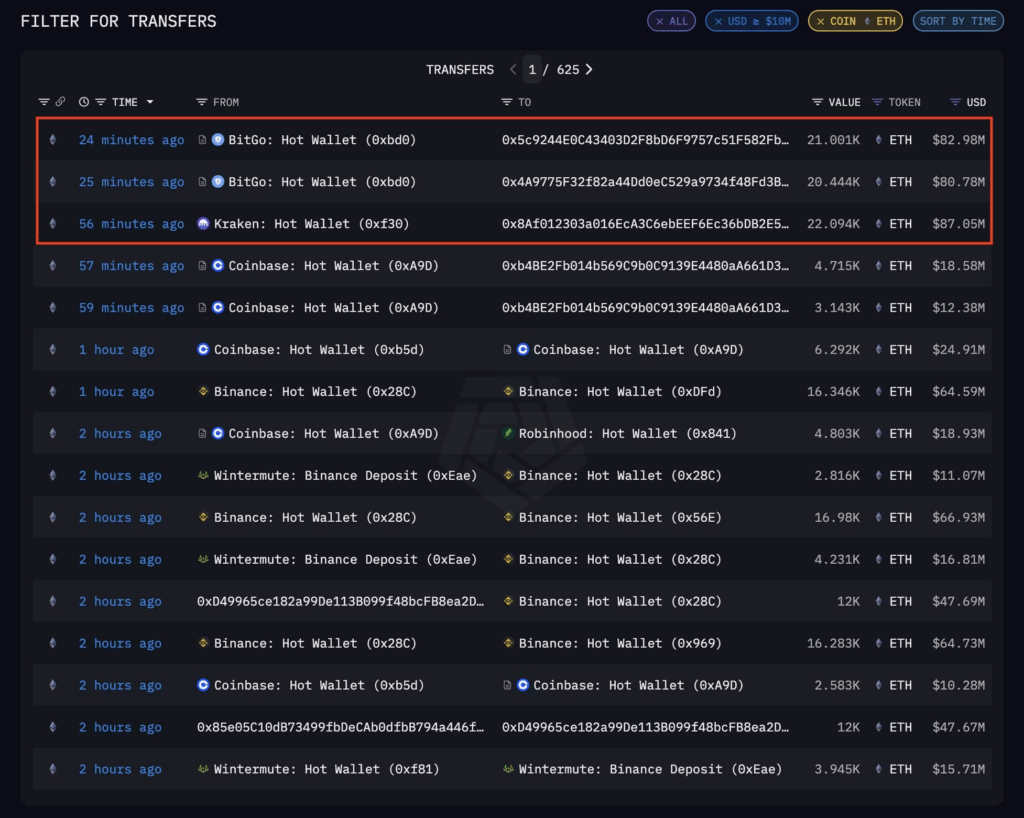The height and width of the screenshot is (818, 1024).
Task: Go to the next page of transfers
Action: [x=590, y=69]
